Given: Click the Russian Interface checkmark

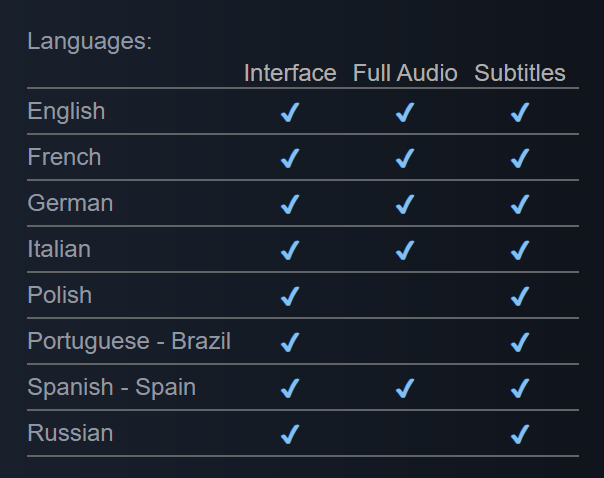Looking at the screenshot, I should [290, 435].
